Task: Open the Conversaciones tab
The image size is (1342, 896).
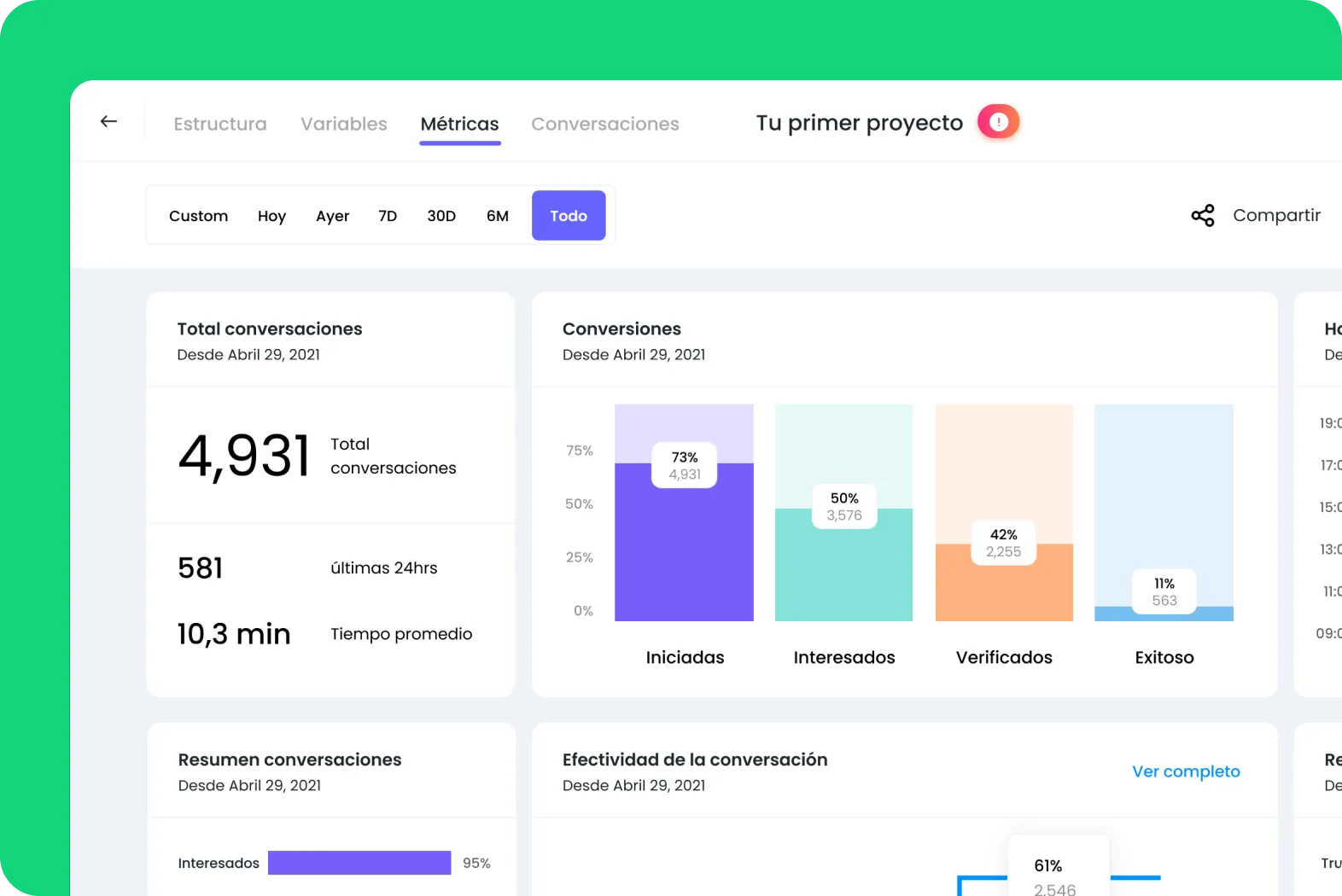Action: 605,124
